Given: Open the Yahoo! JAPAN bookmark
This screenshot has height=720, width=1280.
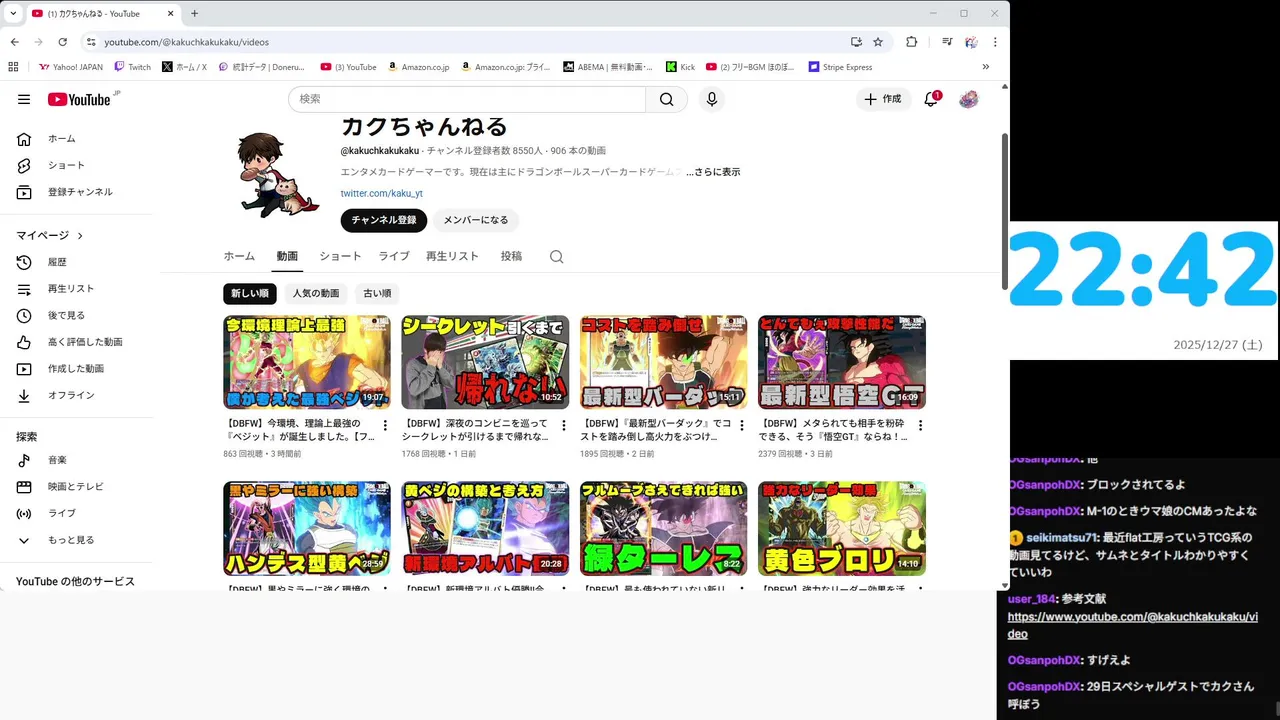Looking at the screenshot, I should pos(71,67).
